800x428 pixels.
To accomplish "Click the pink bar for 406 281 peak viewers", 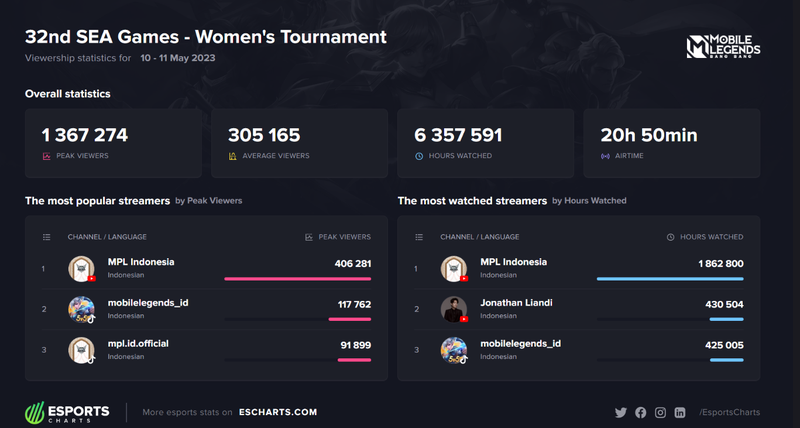I will [x=297, y=279].
